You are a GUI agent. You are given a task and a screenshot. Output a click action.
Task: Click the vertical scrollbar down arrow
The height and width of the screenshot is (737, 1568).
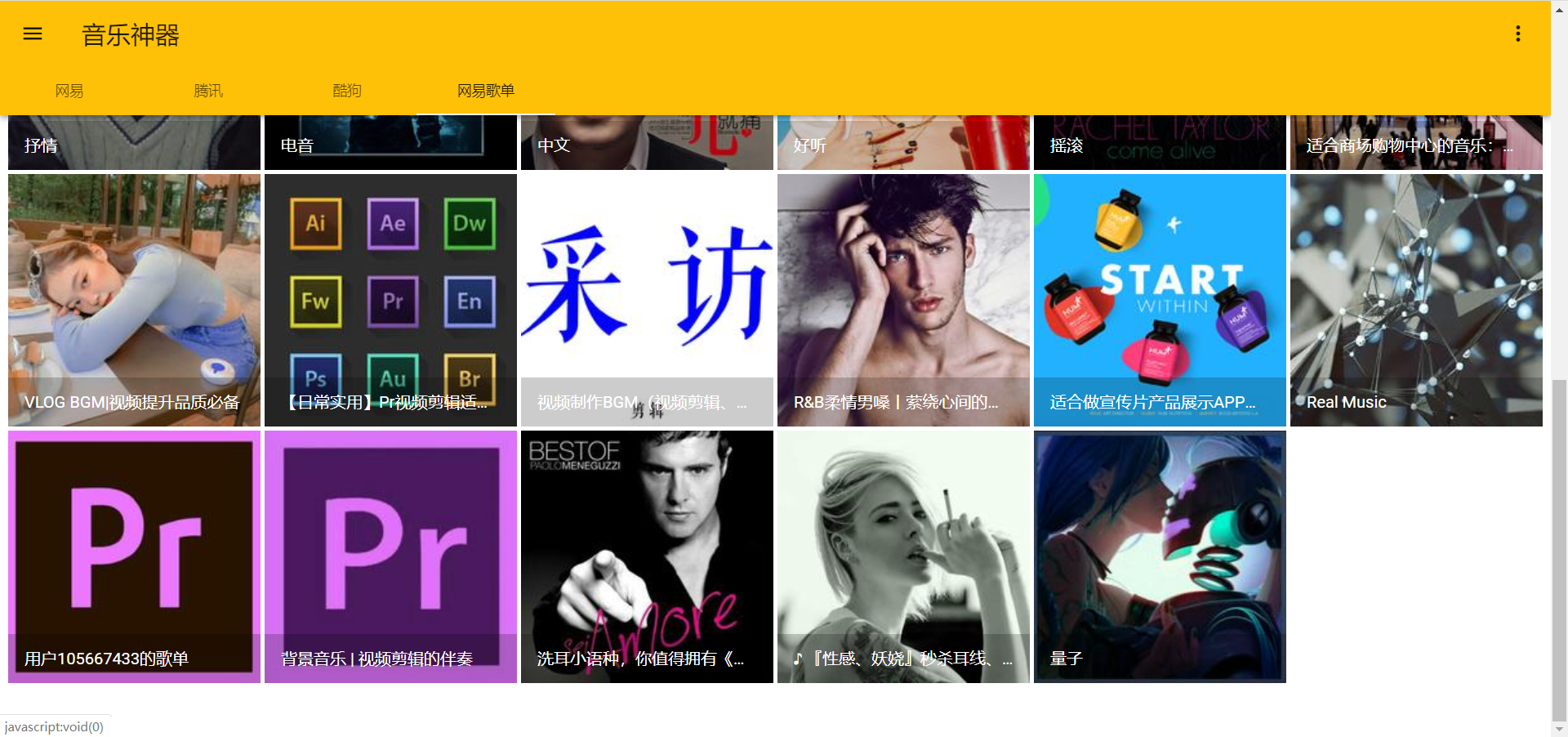click(1561, 730)
